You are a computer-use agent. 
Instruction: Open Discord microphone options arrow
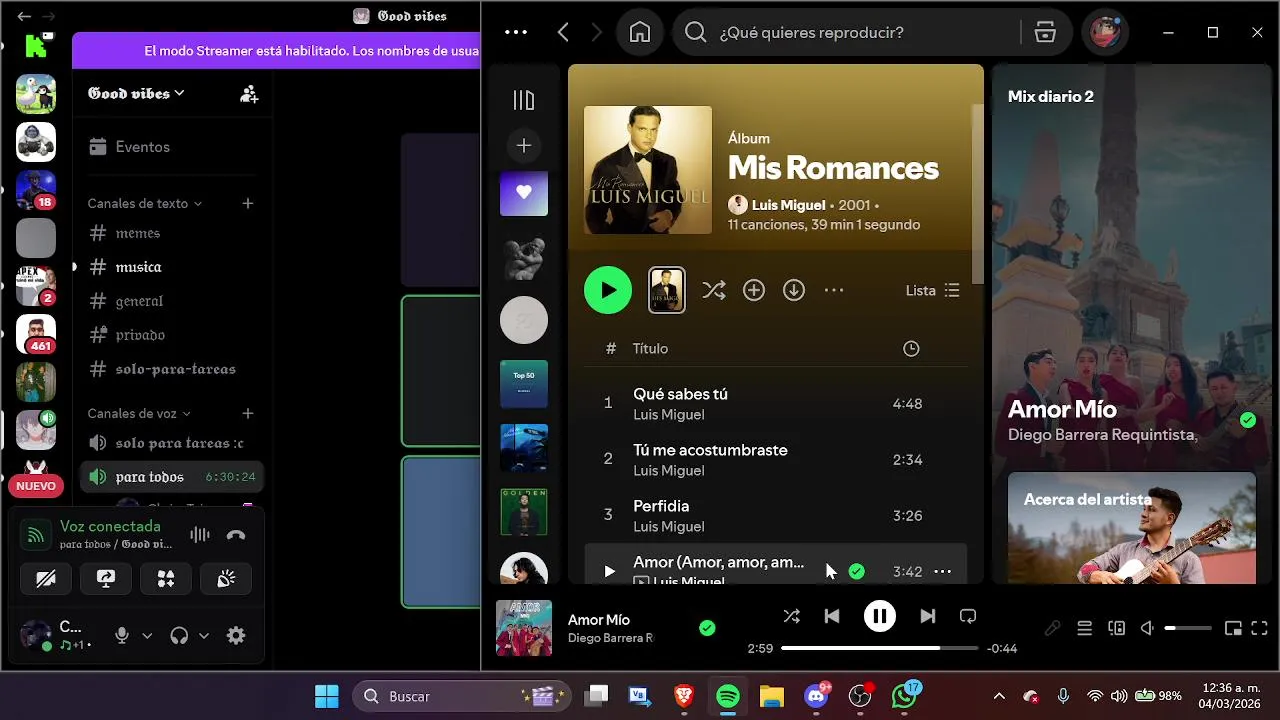pyautogui.click(x=147, y=635)
